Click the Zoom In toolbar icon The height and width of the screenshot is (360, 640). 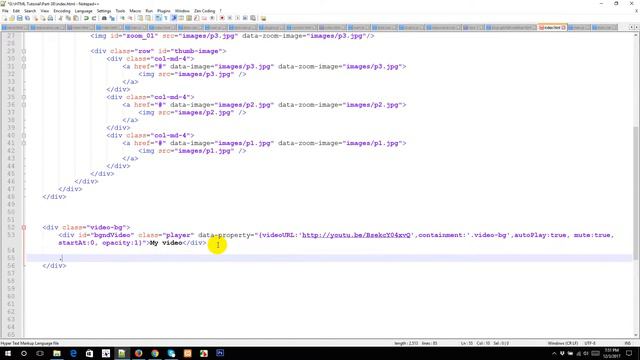[122, 18]
